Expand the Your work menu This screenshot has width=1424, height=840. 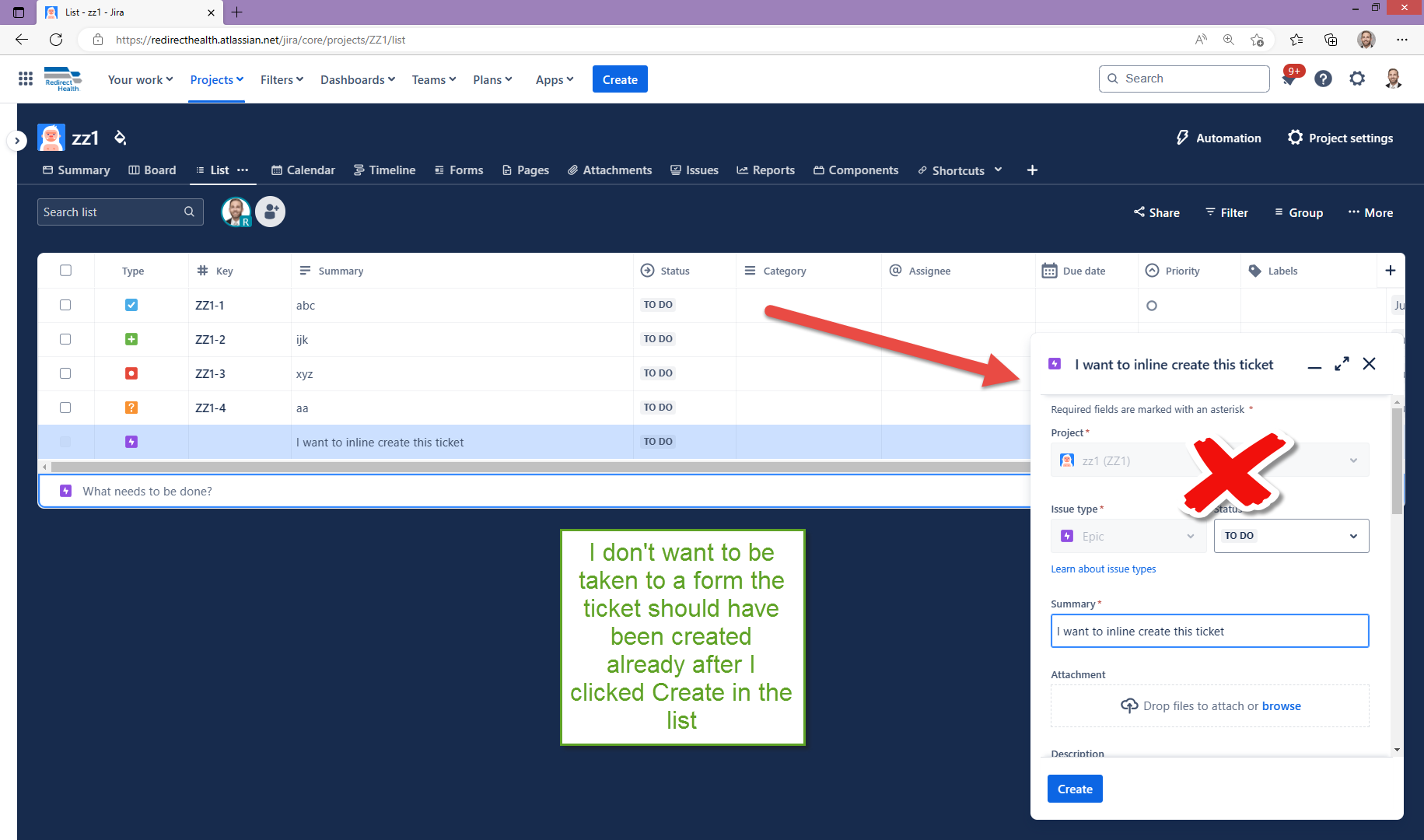tap(140, 79)
